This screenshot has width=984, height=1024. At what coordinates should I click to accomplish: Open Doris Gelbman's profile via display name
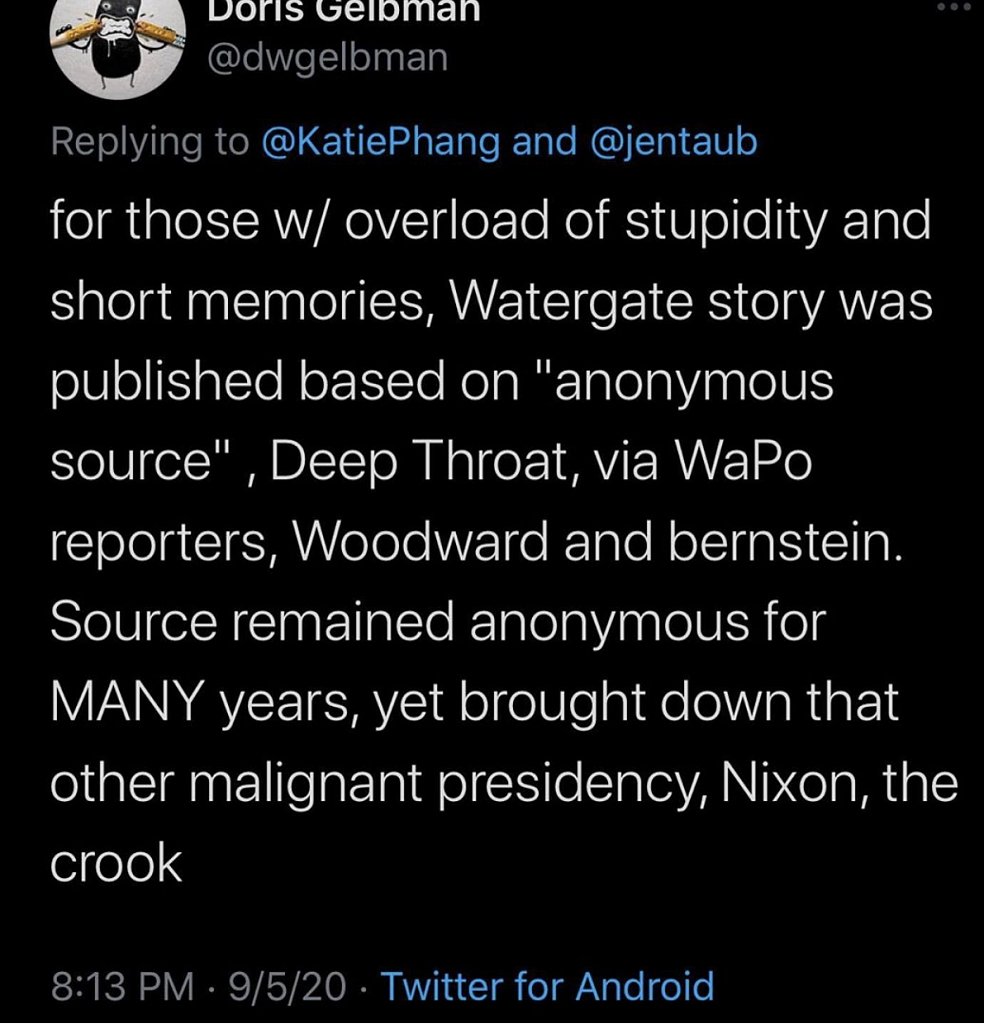(343, 10)
